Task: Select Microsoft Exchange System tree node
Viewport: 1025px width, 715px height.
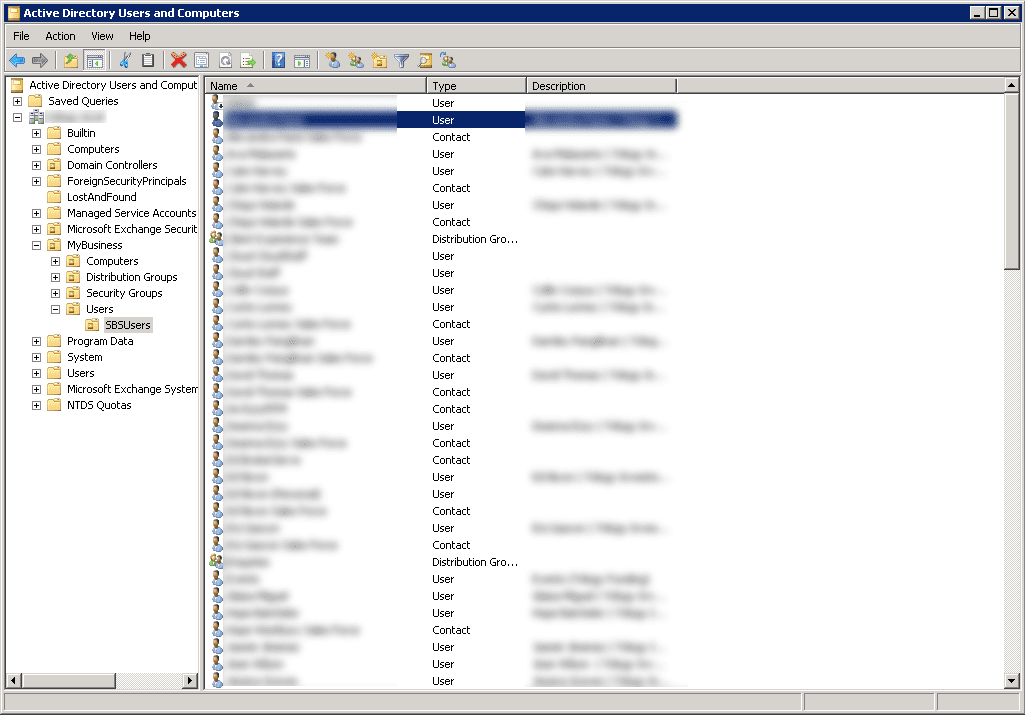Action: click(x=132, y=389)
